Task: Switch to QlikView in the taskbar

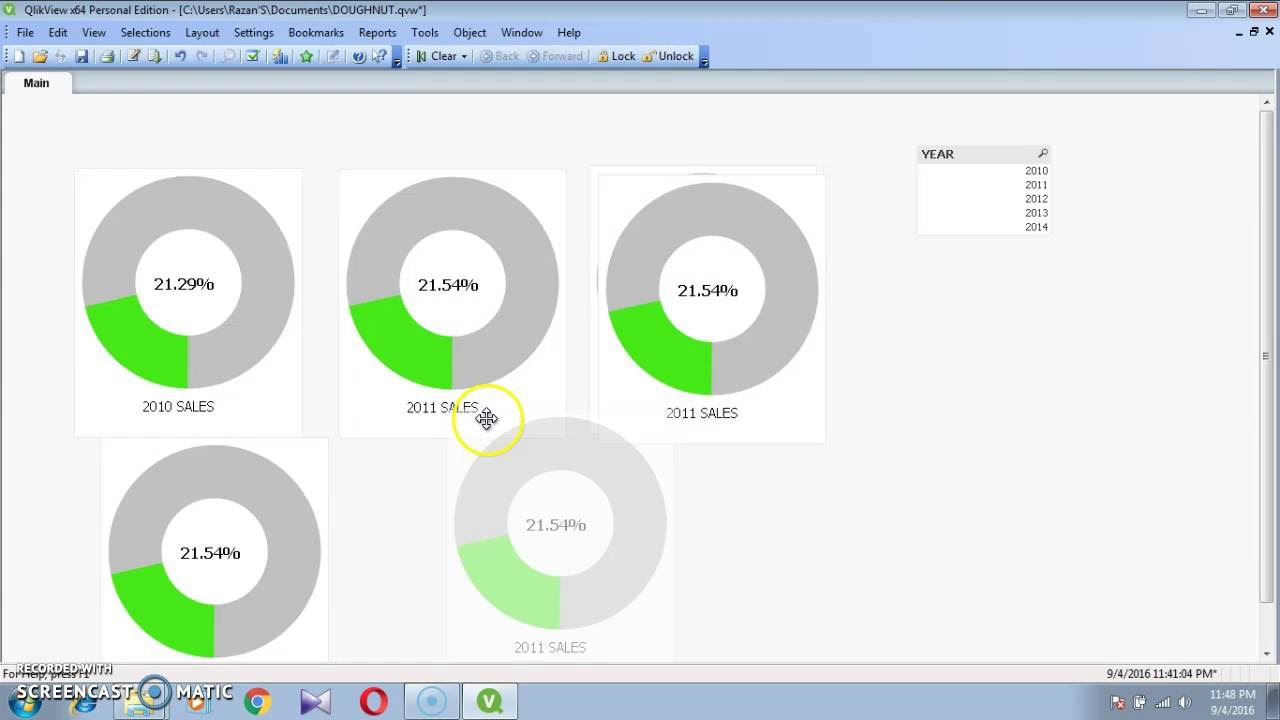Action: pos(490,702)
